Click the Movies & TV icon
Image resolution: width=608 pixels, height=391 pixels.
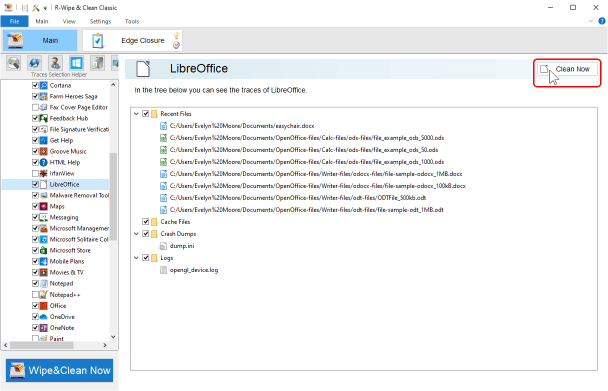point(44,272)
